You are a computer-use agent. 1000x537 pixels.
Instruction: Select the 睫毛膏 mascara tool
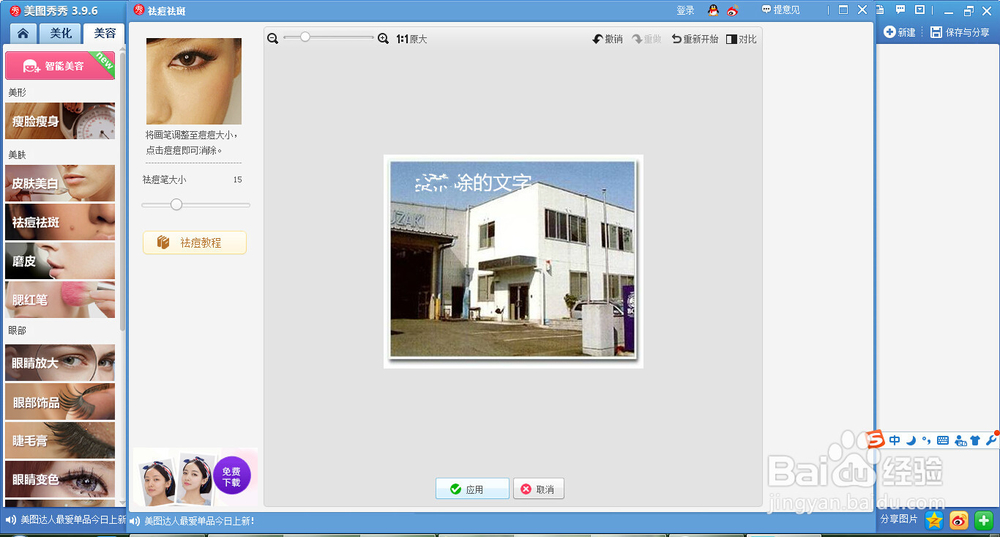60,440
